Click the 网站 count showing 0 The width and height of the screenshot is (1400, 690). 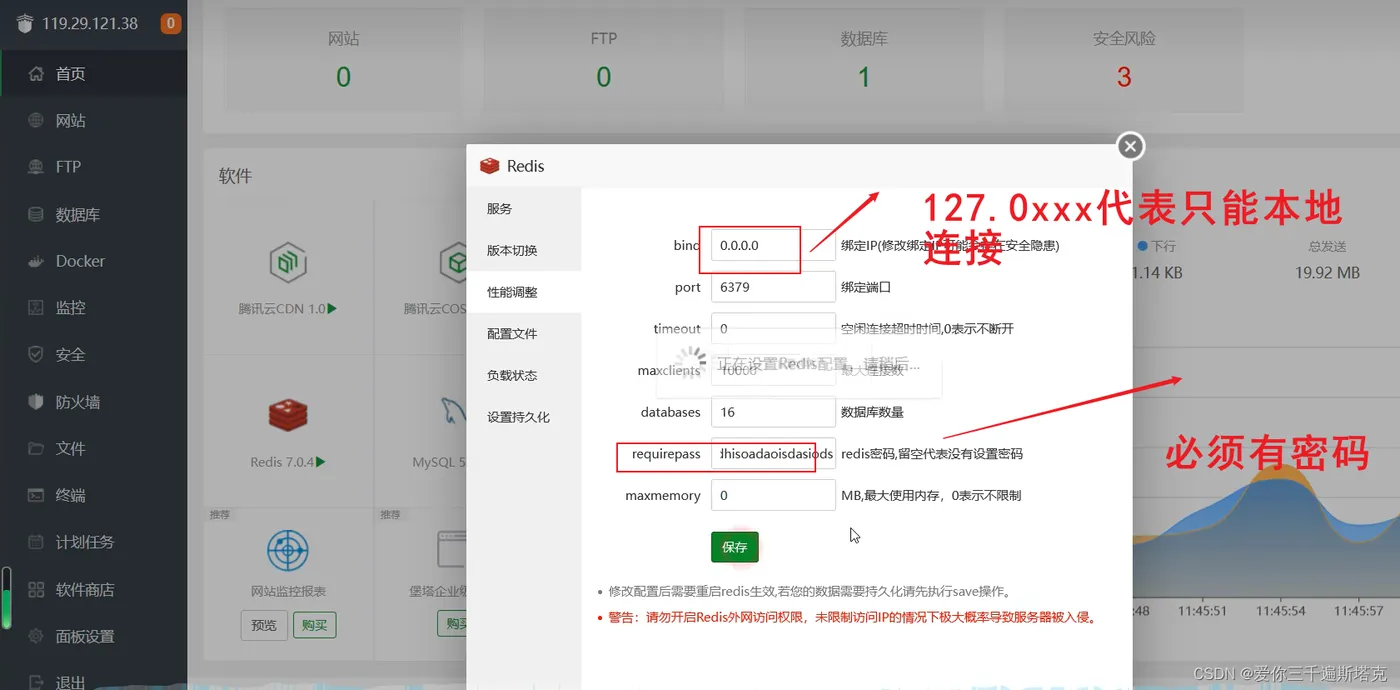[344, 77]
